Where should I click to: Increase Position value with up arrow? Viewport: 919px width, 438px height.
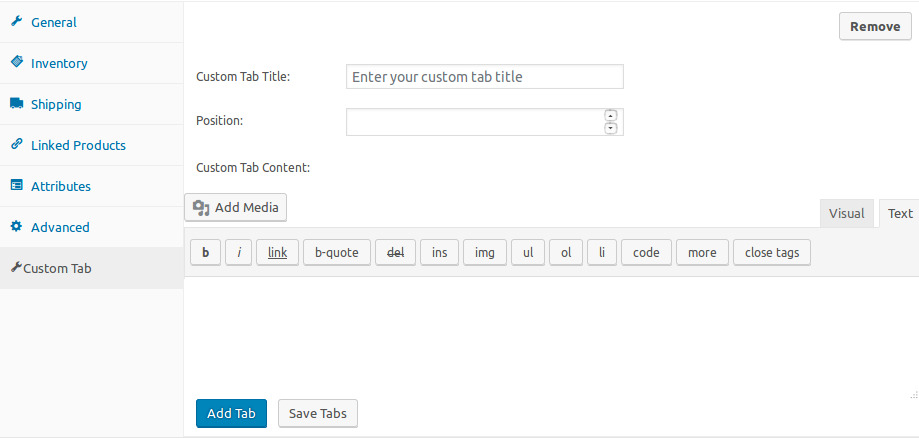[x=611, y=116]
